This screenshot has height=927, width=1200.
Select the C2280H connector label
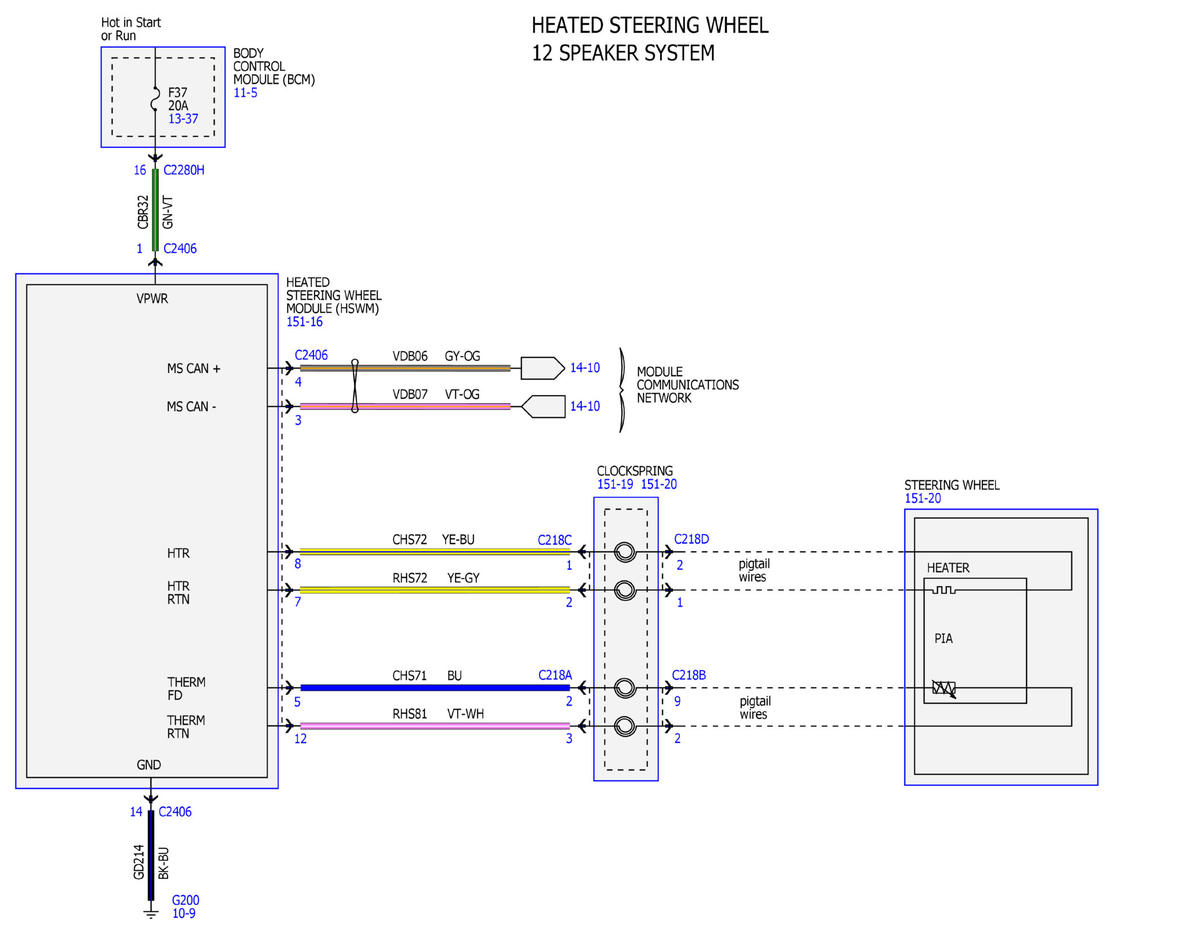click(184, 170)
